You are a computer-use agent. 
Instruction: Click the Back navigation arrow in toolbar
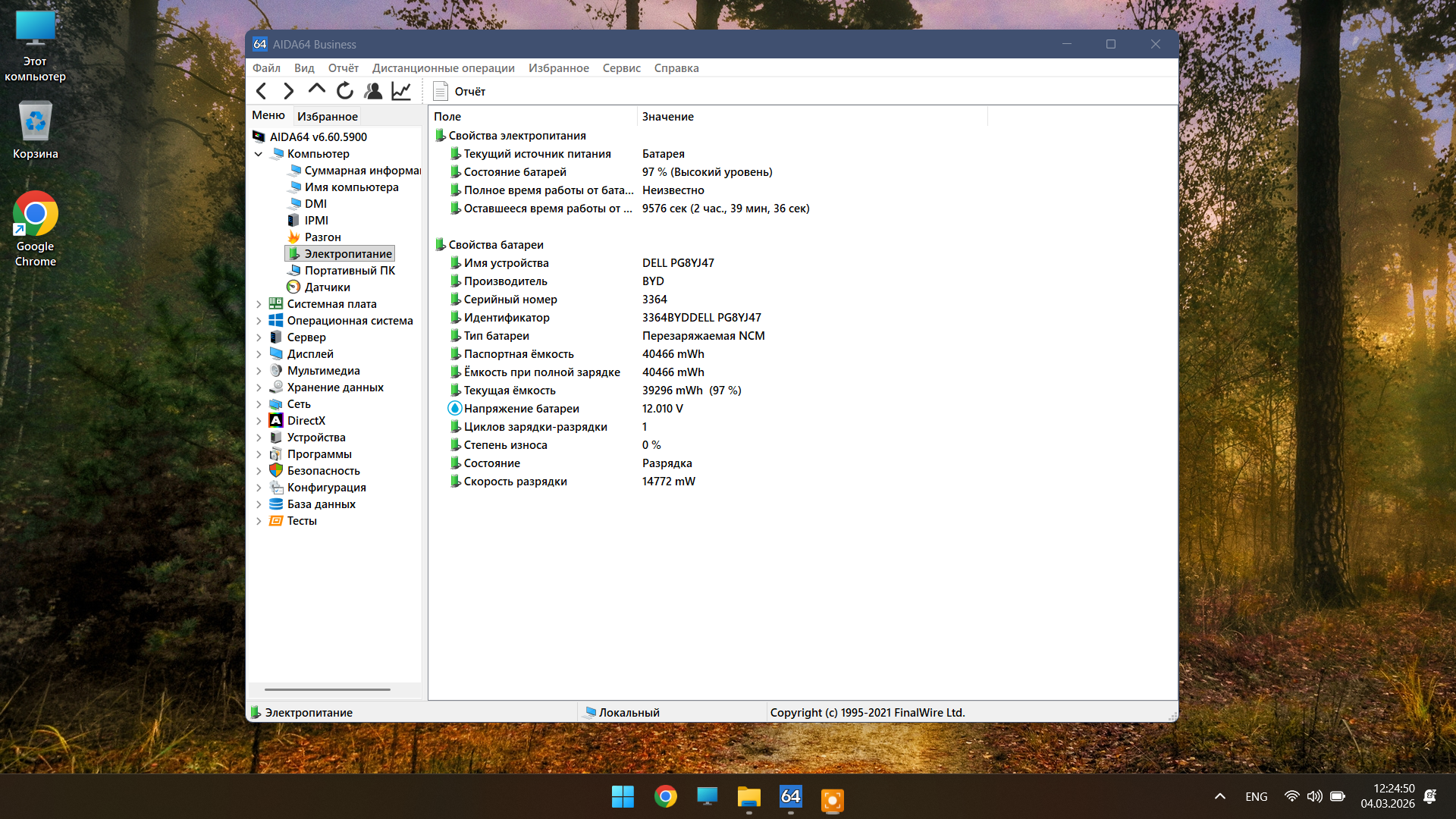(x=262, y=92)
